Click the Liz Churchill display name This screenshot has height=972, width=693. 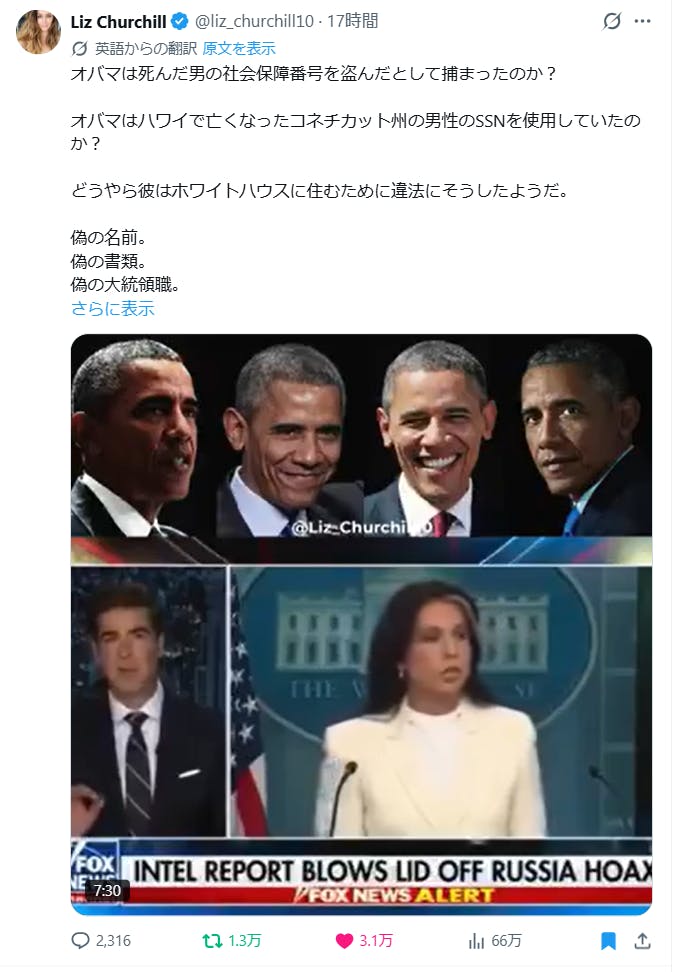click(118, 22)
